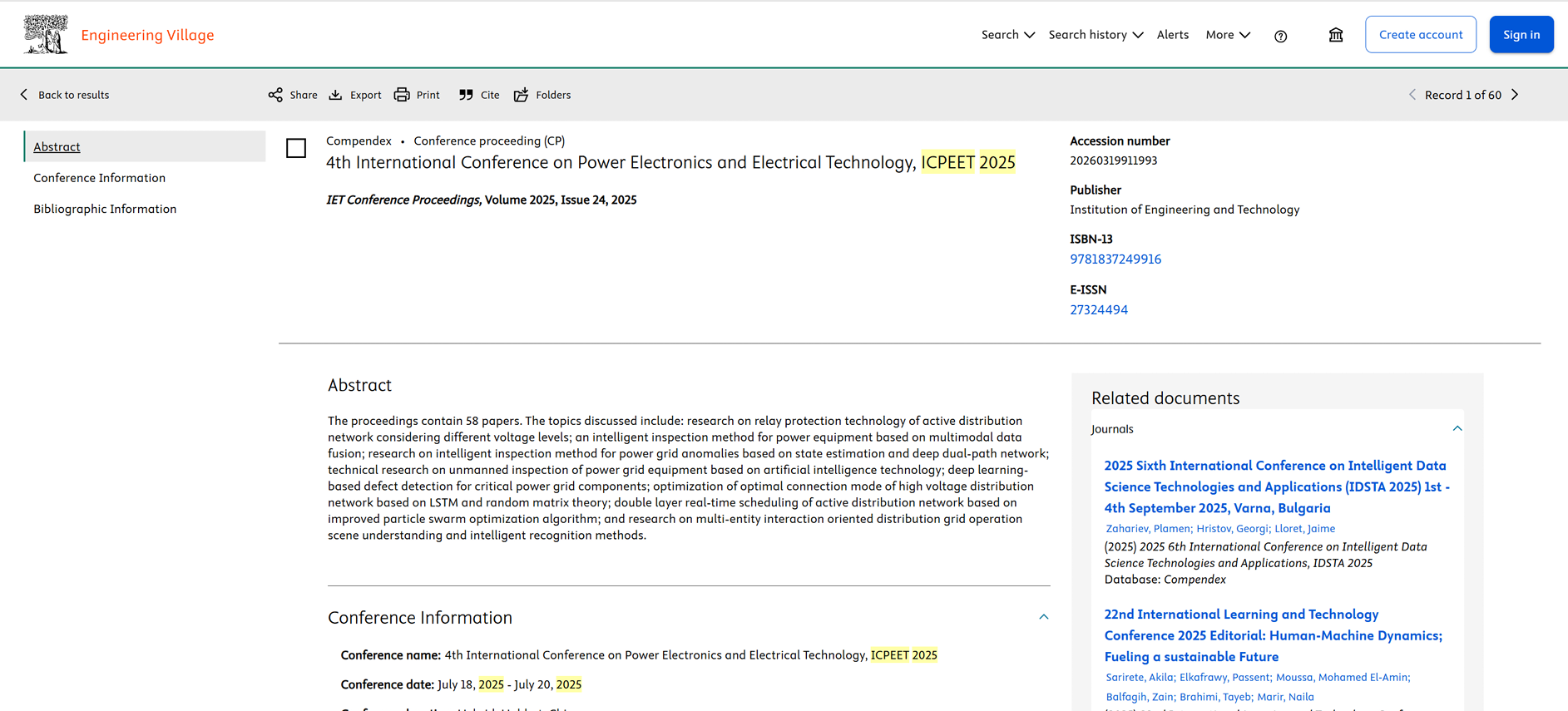Go to previous record arrow
Viewport: 1568px width, 711px height.
click(1412, 95)
